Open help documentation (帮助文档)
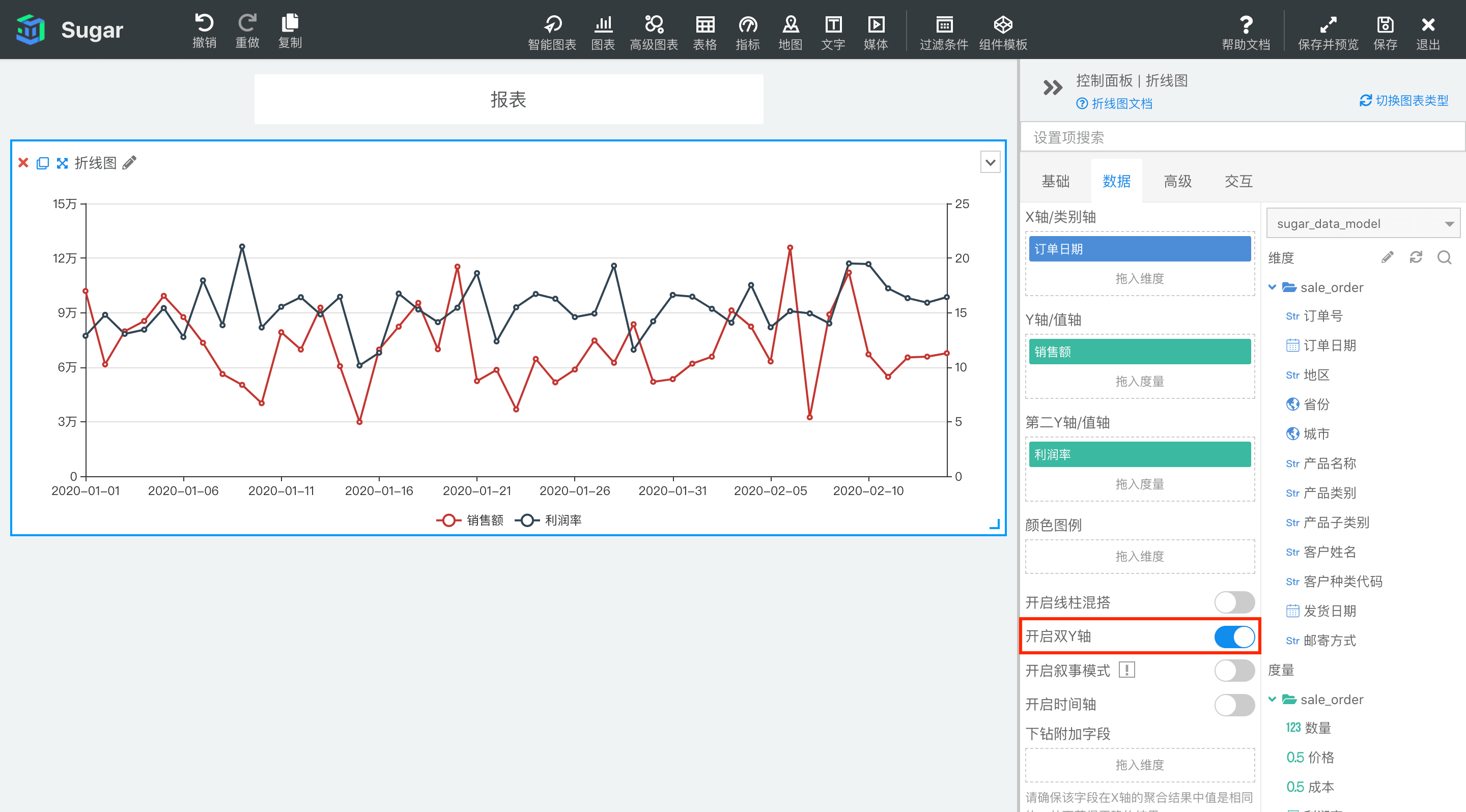The height and width of the screenshot is (812, 1466). tap(1246, 32)
